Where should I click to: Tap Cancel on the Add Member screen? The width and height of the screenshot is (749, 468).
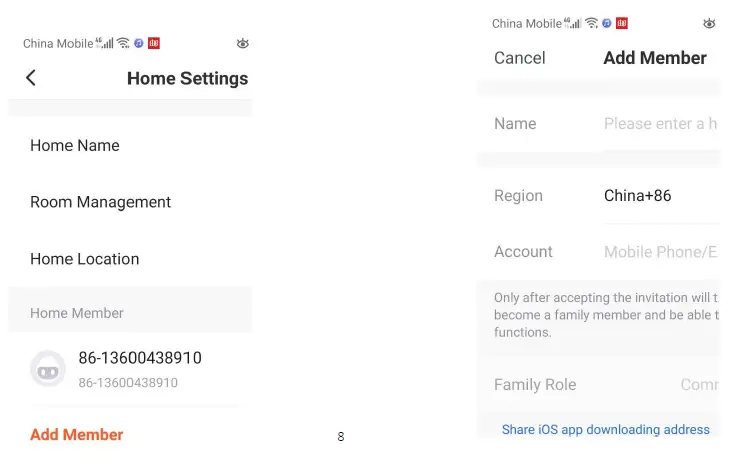tap(520, 58)
